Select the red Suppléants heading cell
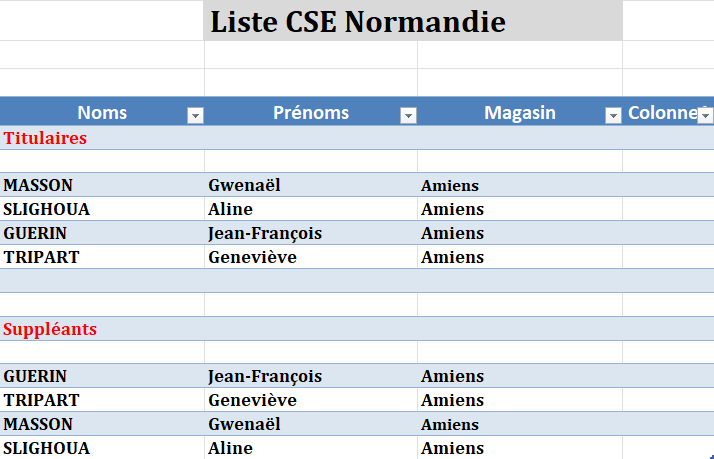This screenshot has width=714, height=459. coord(50,329)
